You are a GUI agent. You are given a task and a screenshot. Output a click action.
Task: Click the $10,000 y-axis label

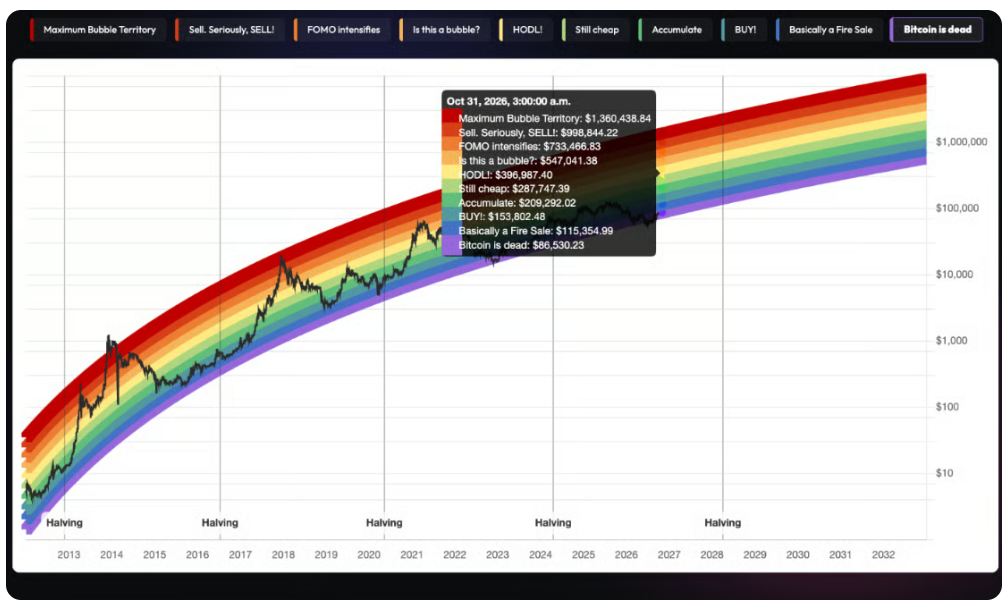coord(954,274)
